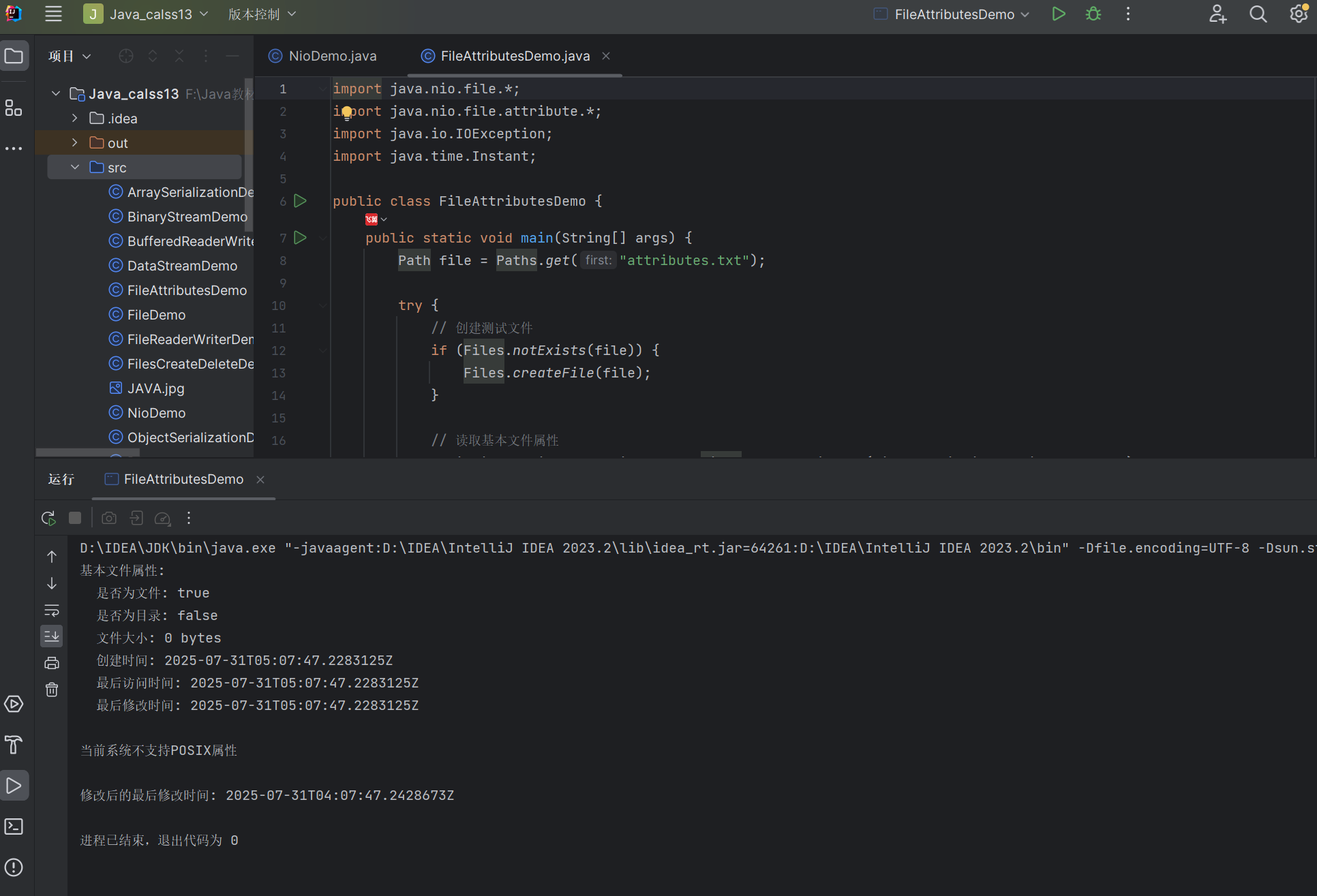Viewport: 1317px width, 896px height.
Task: Click the stop process square icon
Action: point(75,519)
